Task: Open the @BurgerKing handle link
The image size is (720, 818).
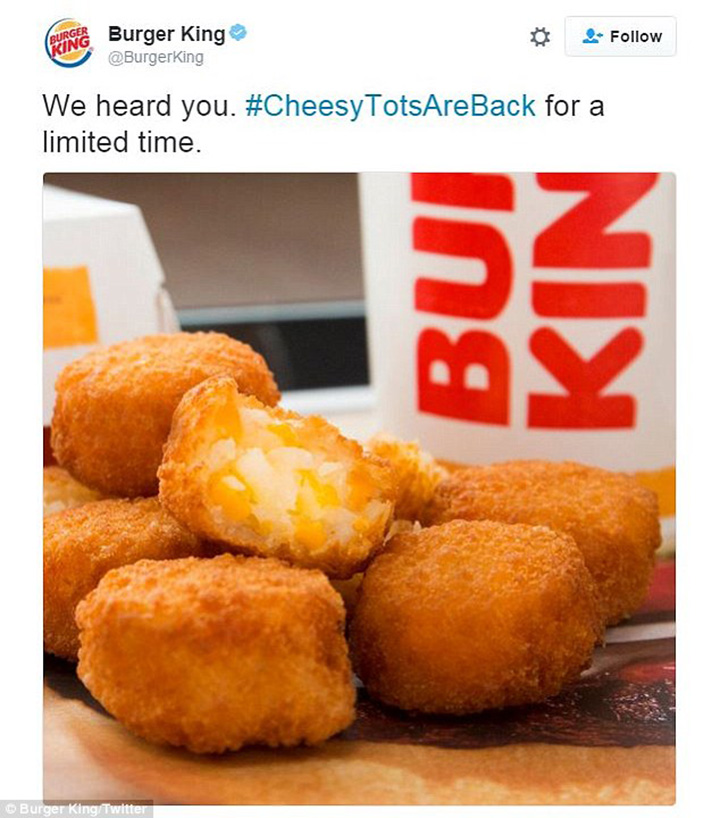Action: click(x=155, y=57)
